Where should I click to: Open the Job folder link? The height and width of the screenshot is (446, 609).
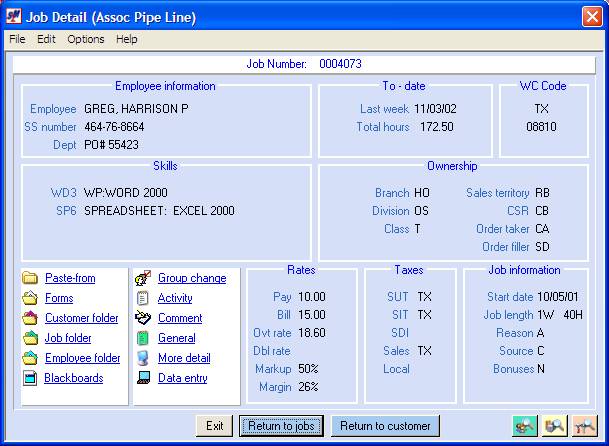(x=68, y=338)
